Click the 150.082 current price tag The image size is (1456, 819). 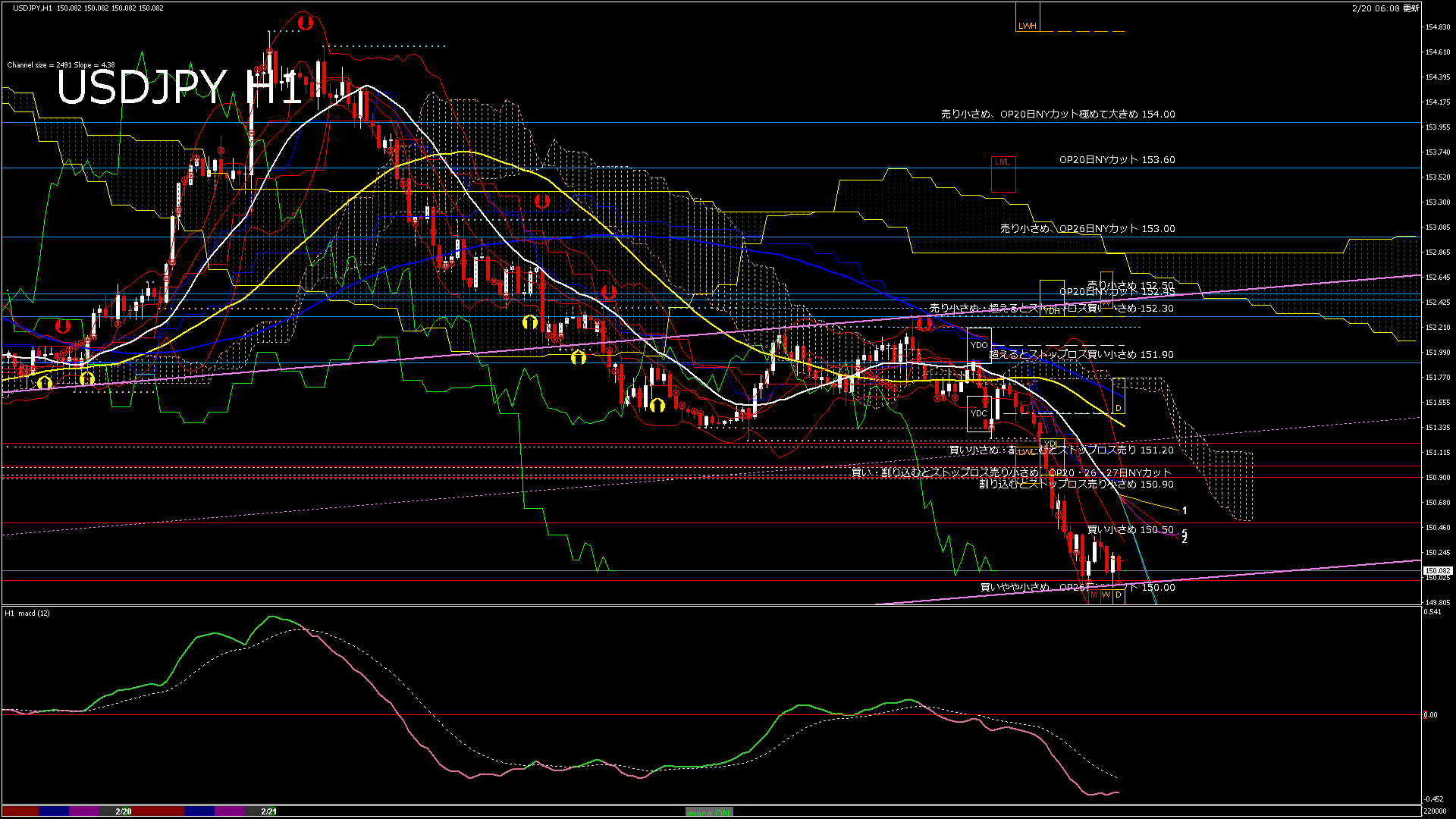pos(1437,571)
